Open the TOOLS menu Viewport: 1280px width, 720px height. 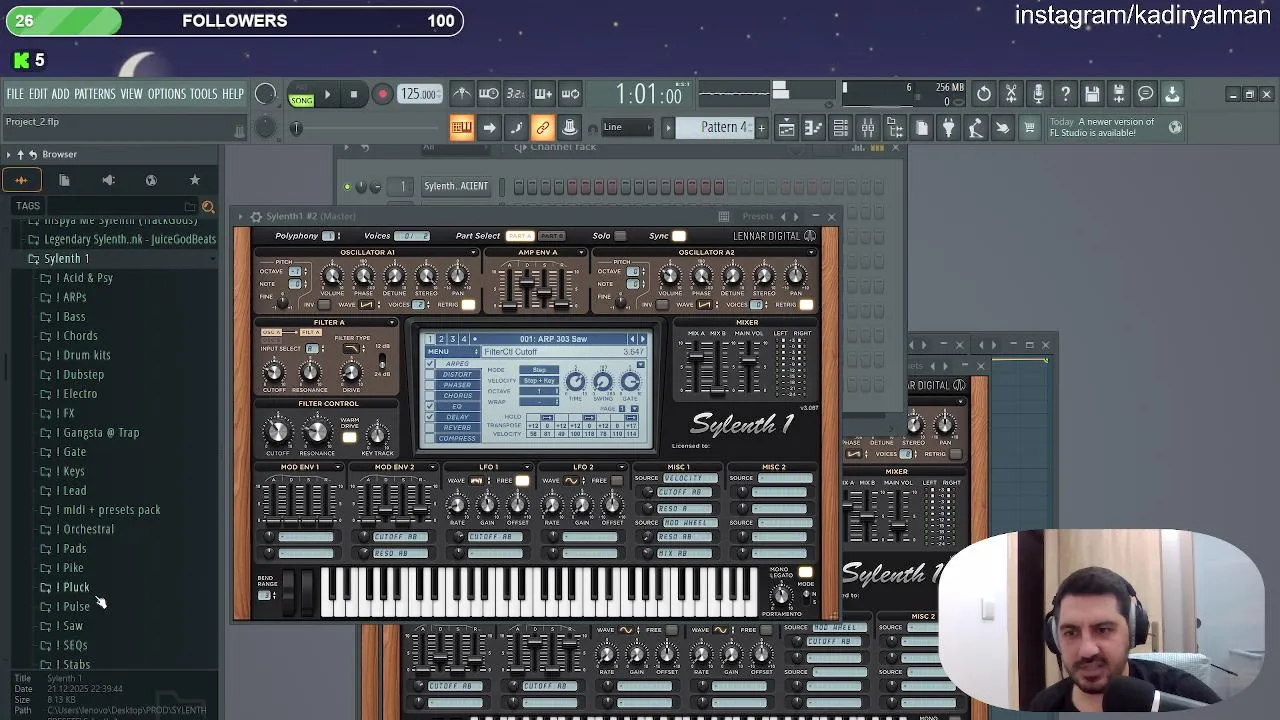tap(203, 94)
